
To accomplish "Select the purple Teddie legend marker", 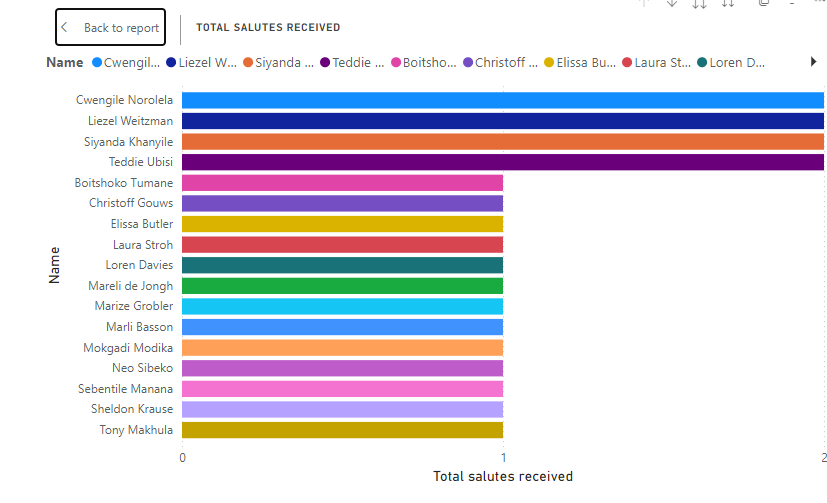I will pyautogui.click(x=325, y=62).
